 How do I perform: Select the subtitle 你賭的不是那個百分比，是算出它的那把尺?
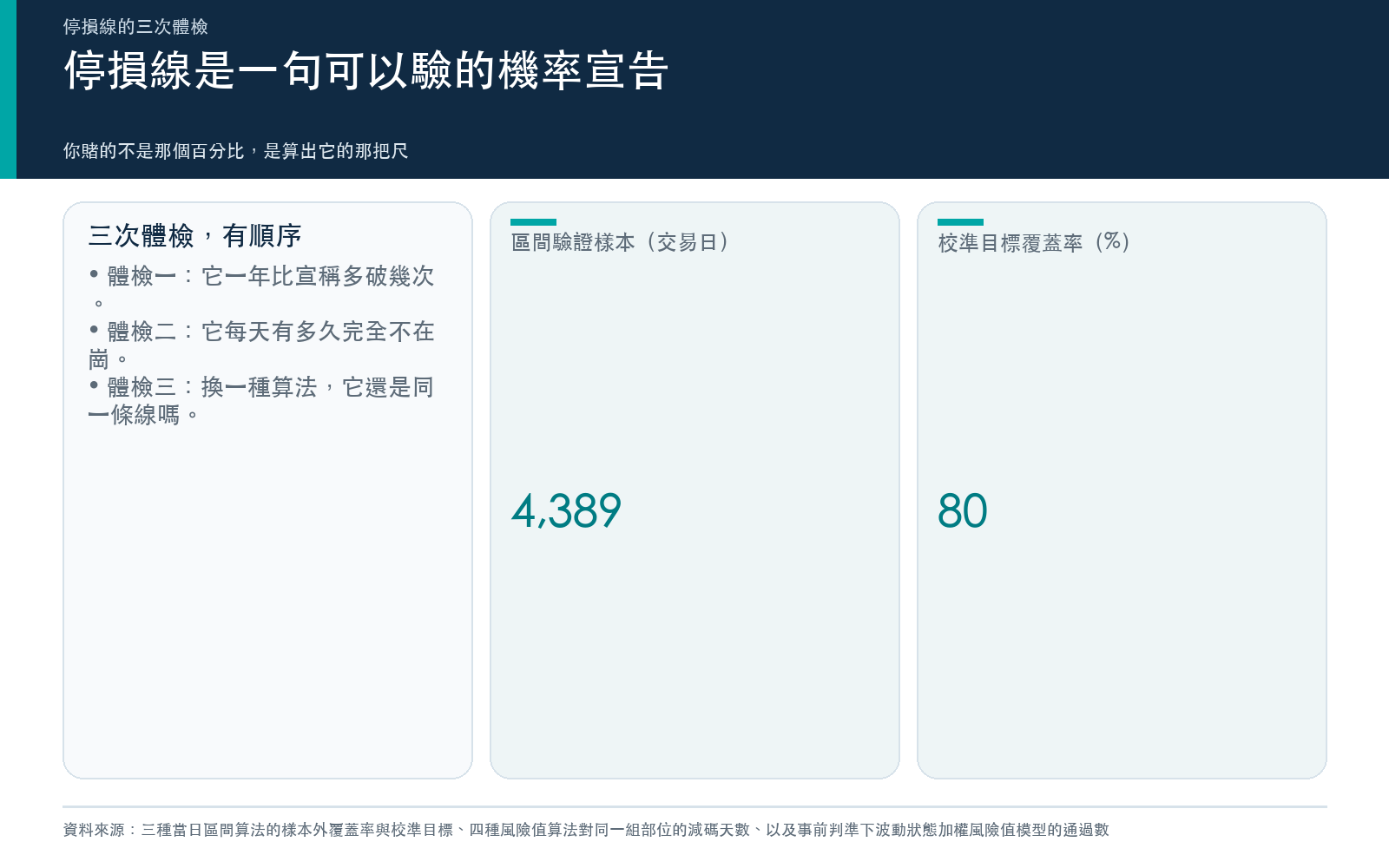pos(235,151)
